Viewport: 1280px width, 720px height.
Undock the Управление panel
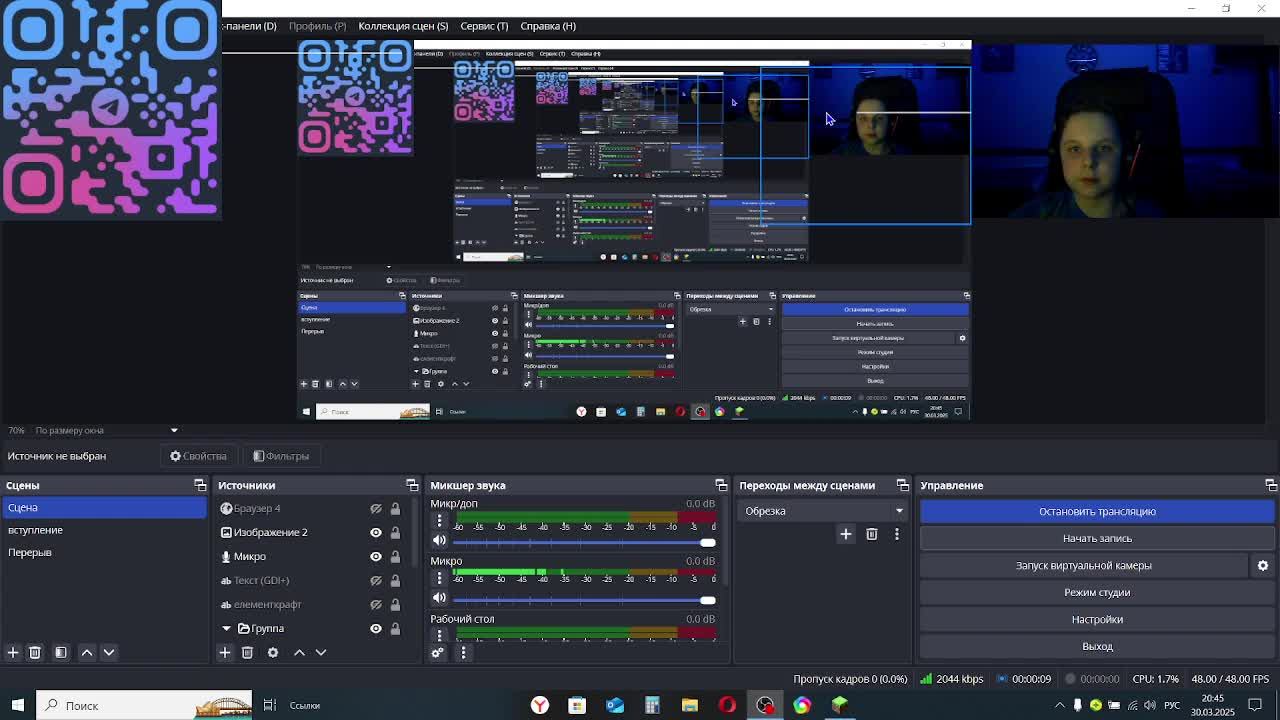click(x=1271, y=485)
